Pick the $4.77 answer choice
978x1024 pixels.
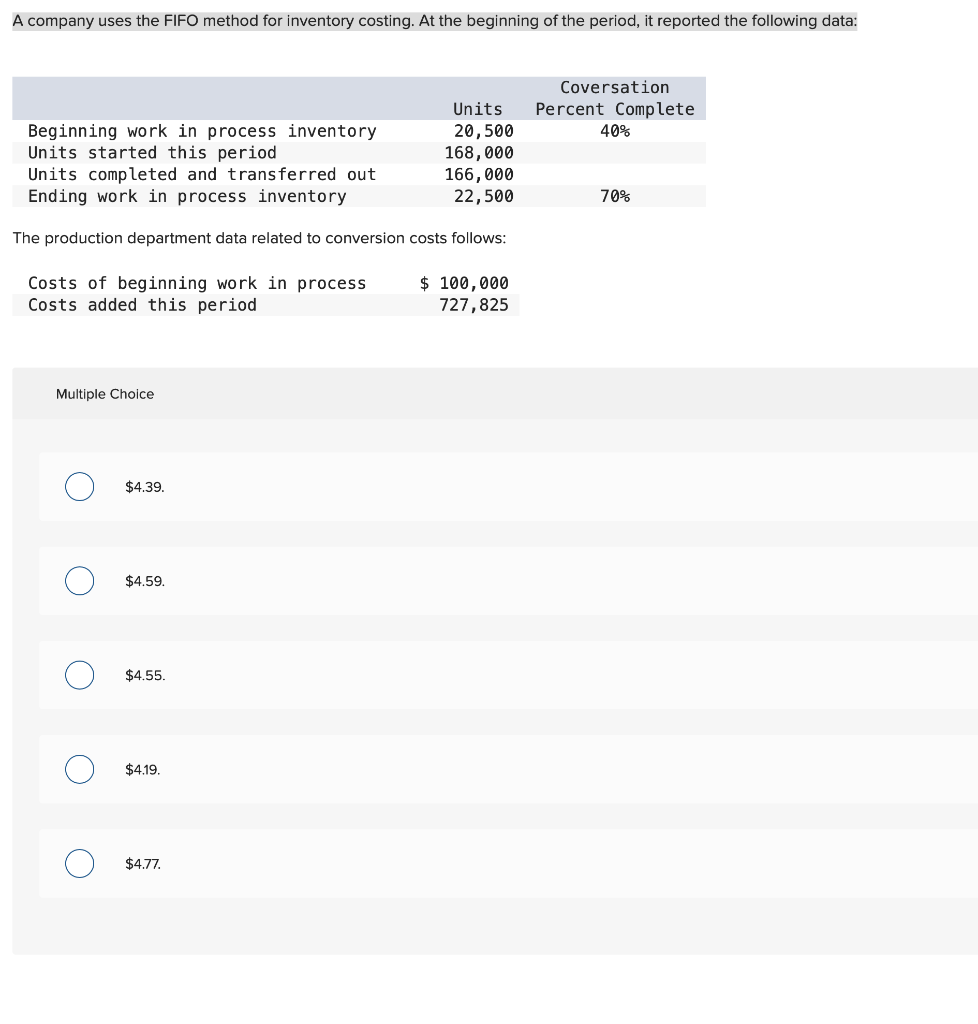[79, 863]
